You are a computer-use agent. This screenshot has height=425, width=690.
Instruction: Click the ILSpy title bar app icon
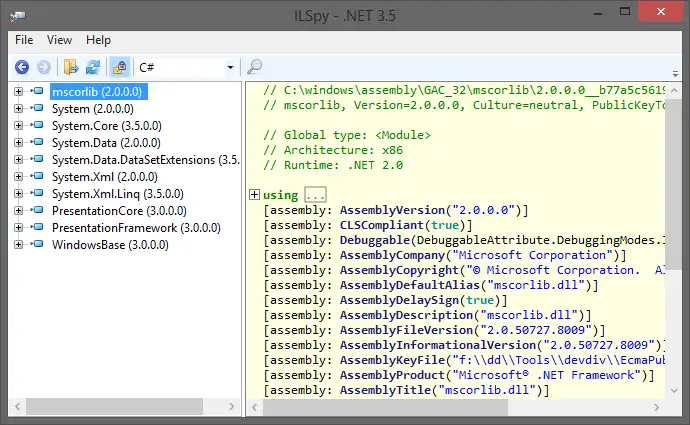point(18,16)
